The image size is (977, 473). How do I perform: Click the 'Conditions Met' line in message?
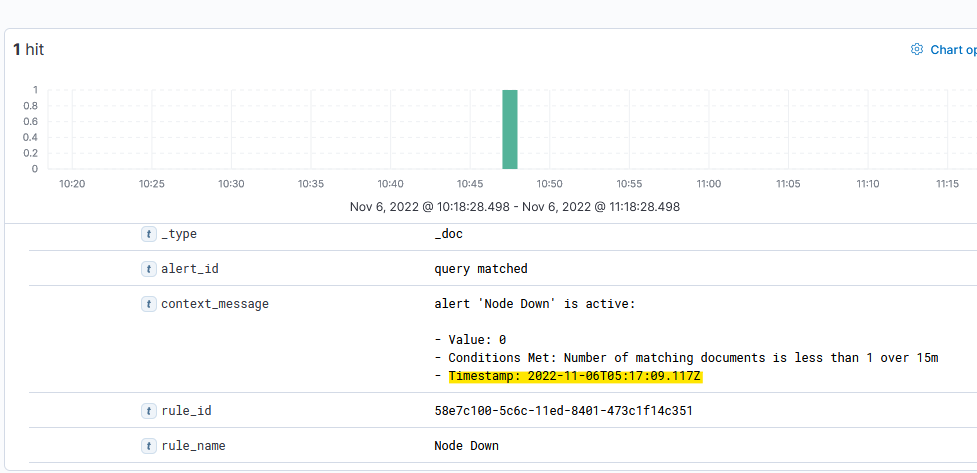coord(687,358)
